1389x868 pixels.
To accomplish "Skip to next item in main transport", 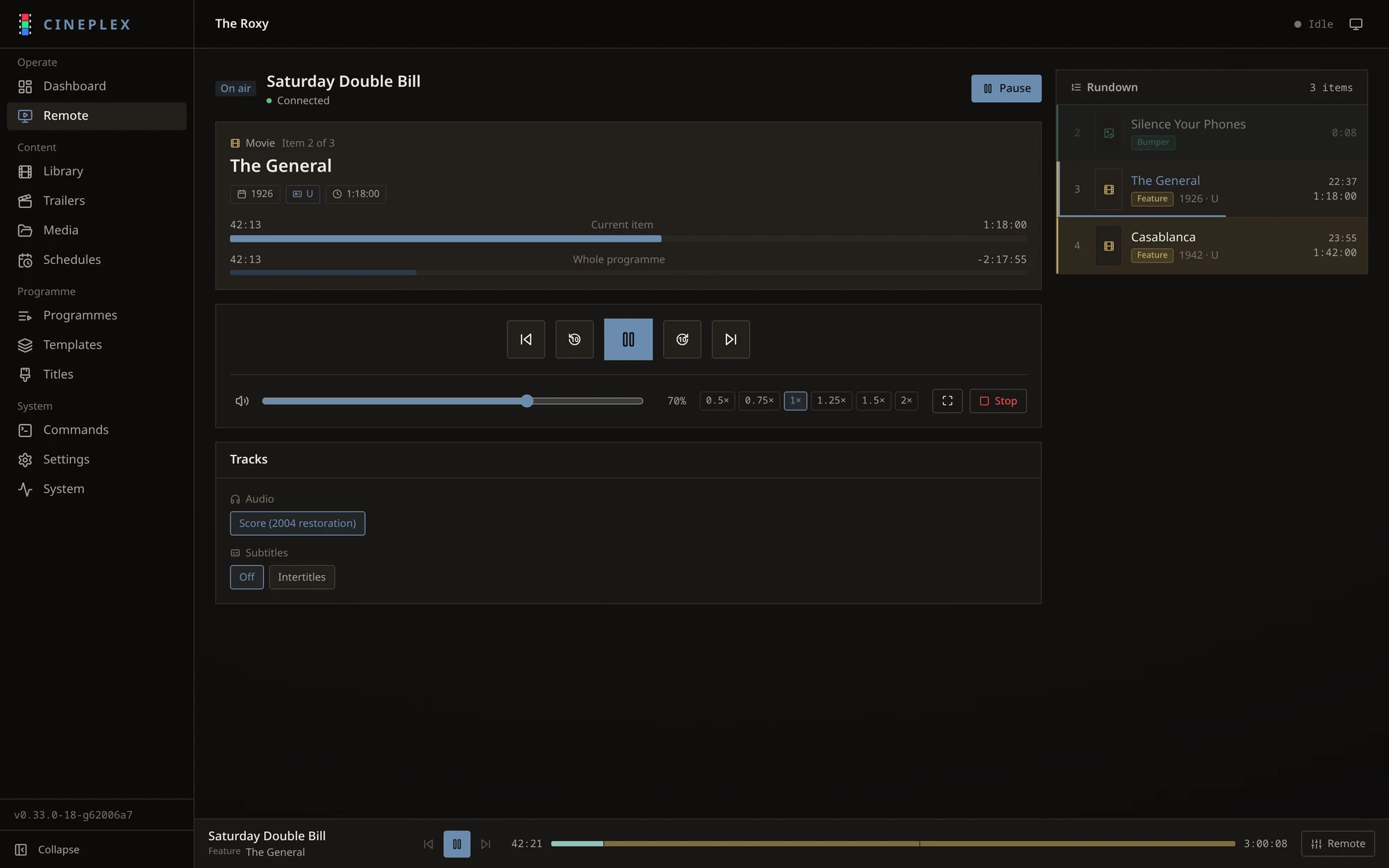I will point(731,340).
